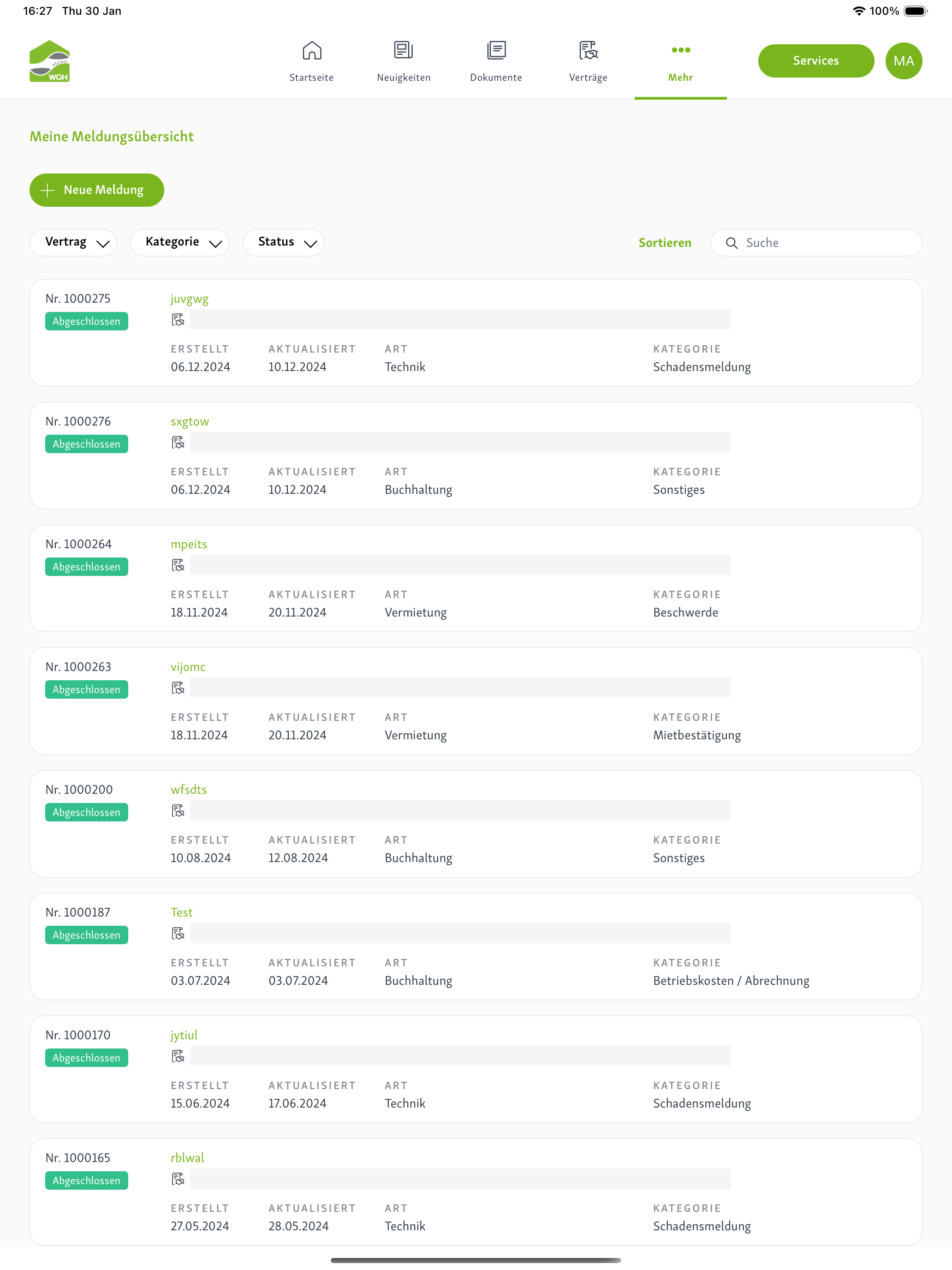
Task: Click contract icon in Test card
Action: click(178, 934)
